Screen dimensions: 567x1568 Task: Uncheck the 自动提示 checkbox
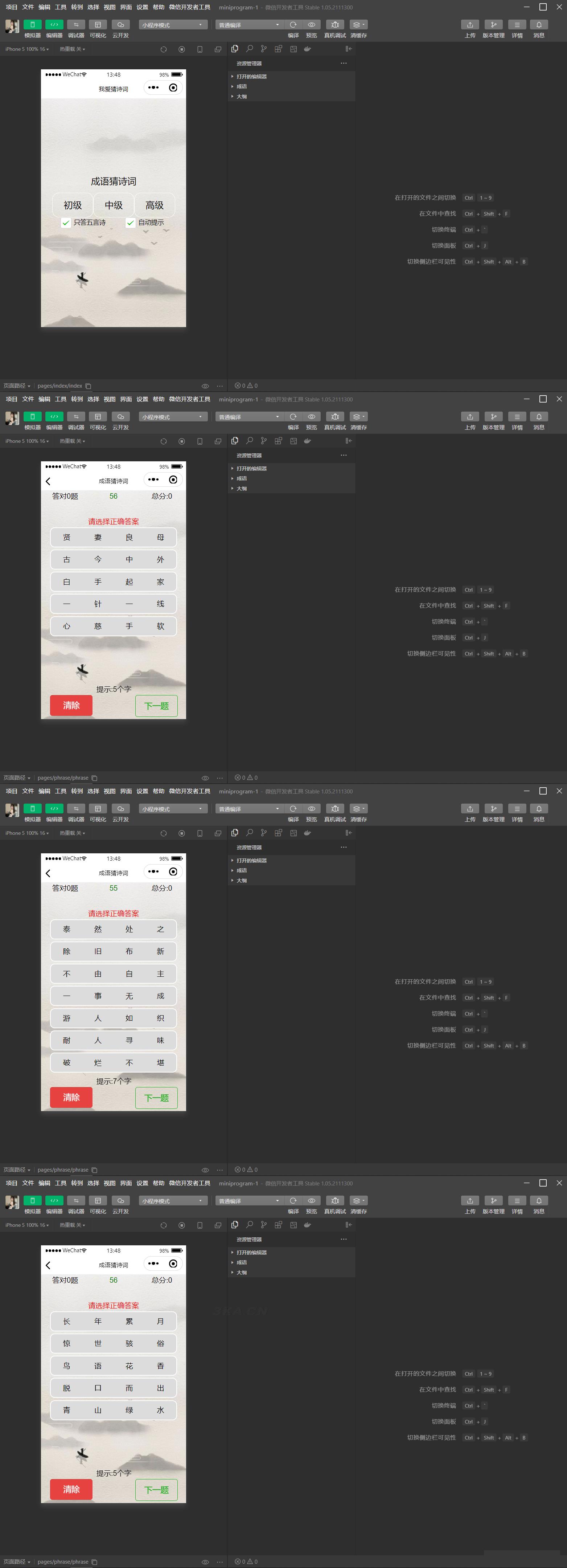coord(130,223)
